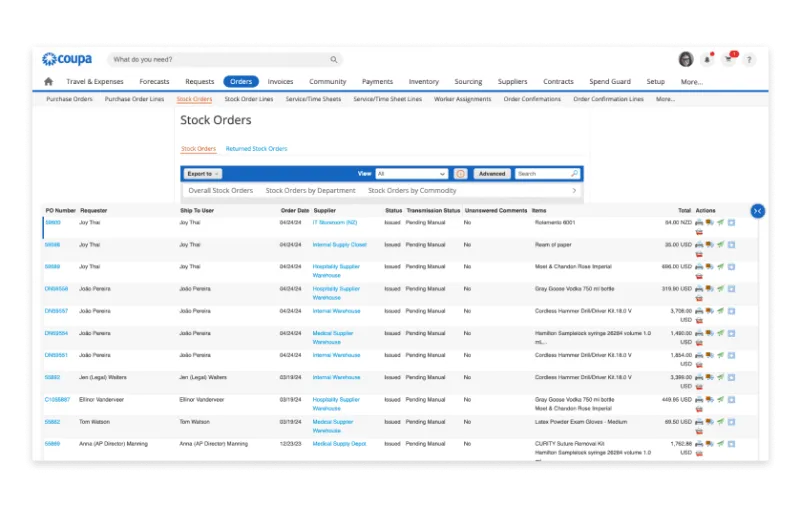Click blue square icon for Gray Goose 319.90 row
The image size is (800, 507).
[731, 289]
